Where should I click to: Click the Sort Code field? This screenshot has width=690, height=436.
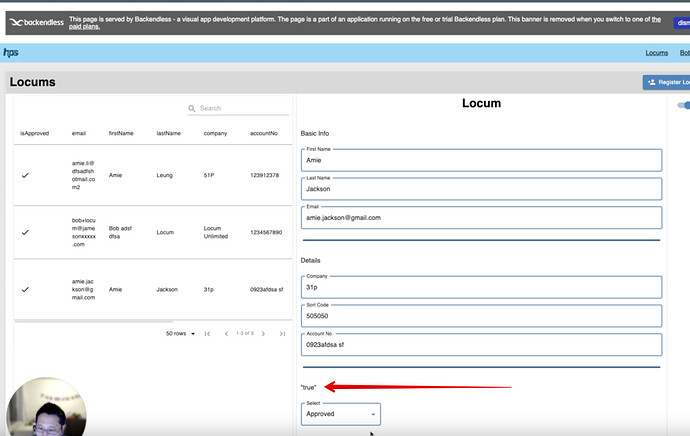click(481, 316)
